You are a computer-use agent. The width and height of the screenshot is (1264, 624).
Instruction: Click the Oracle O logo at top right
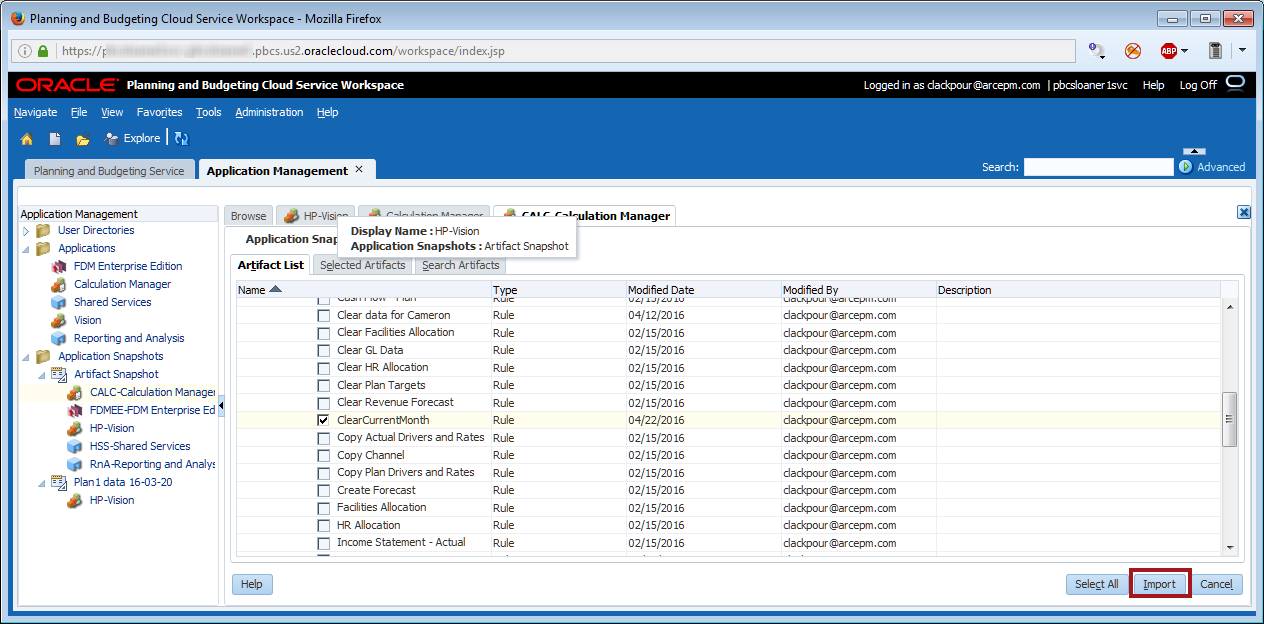pyautogui.click(x=1235, y=82)
